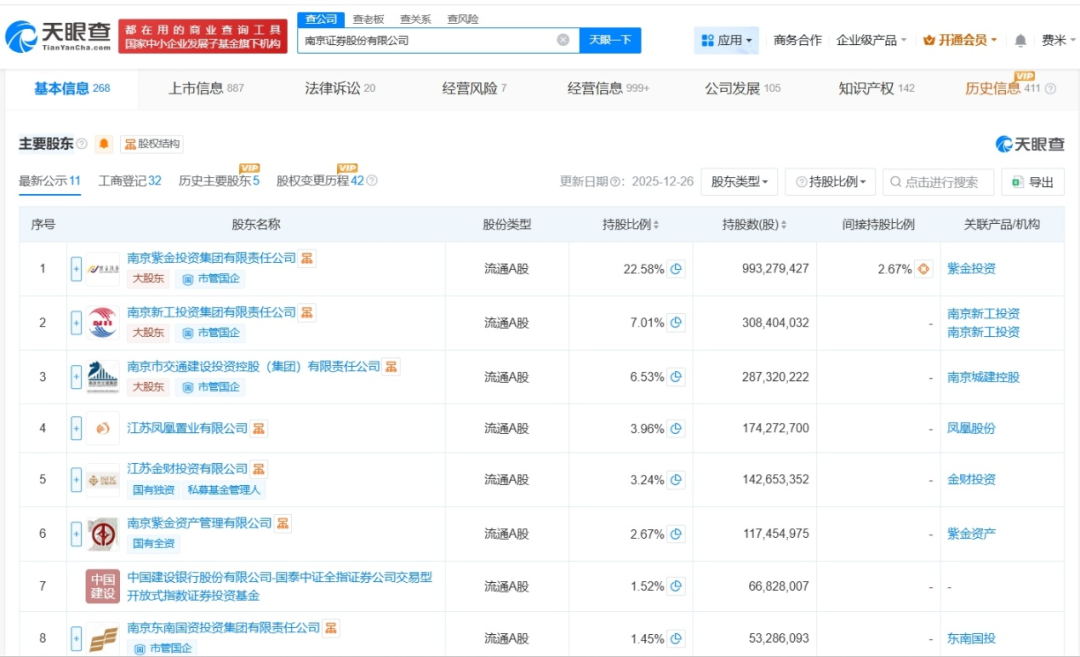Screen dimensions: 1080x657
Task: Open equity structure icon after 南京紫金资产管理有限公司
Action: (x=282, y=523)
